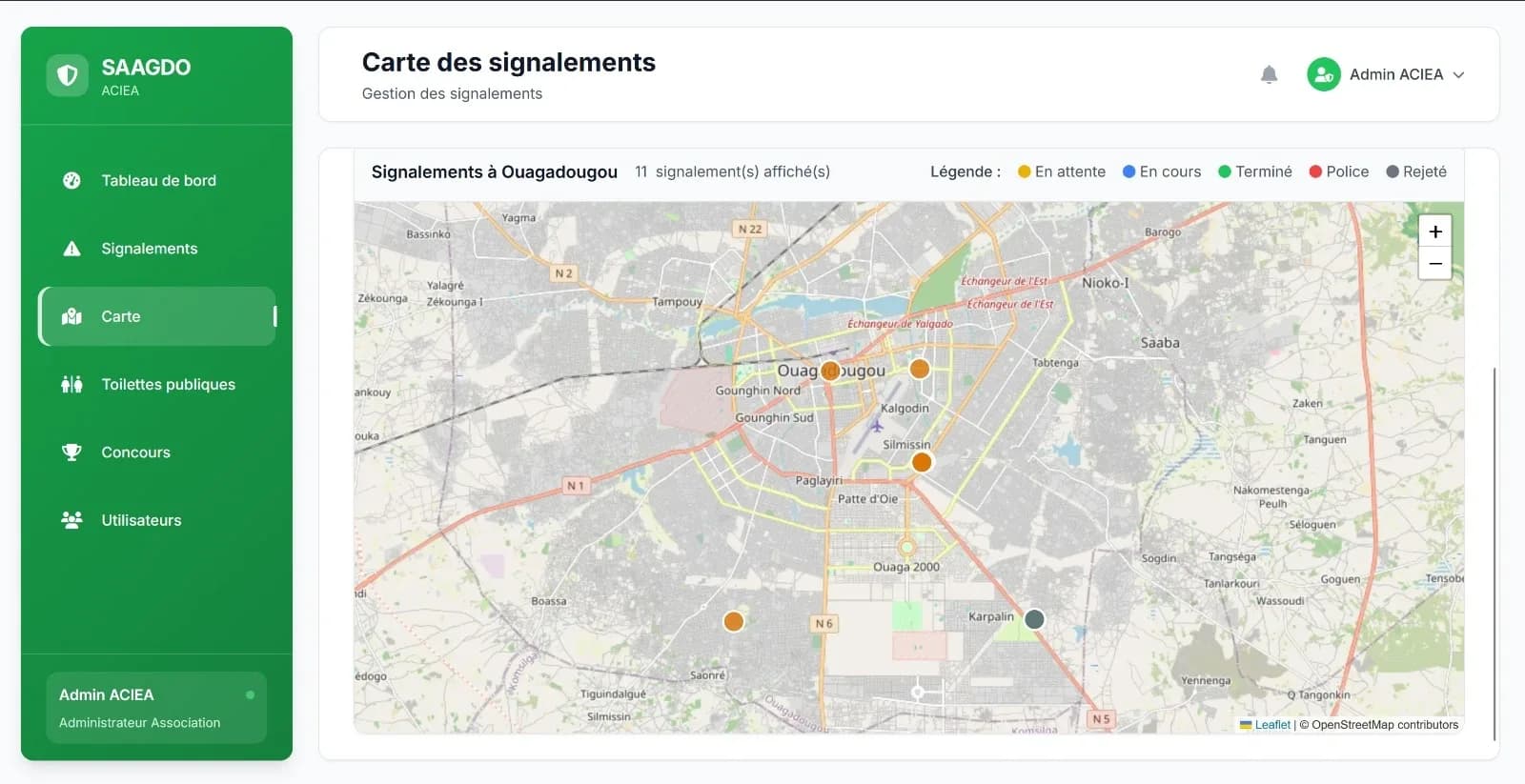Viewport: 1525px width, 784px height.
Task: Click the green Terminé legend dot
Action: [1225, 171]
